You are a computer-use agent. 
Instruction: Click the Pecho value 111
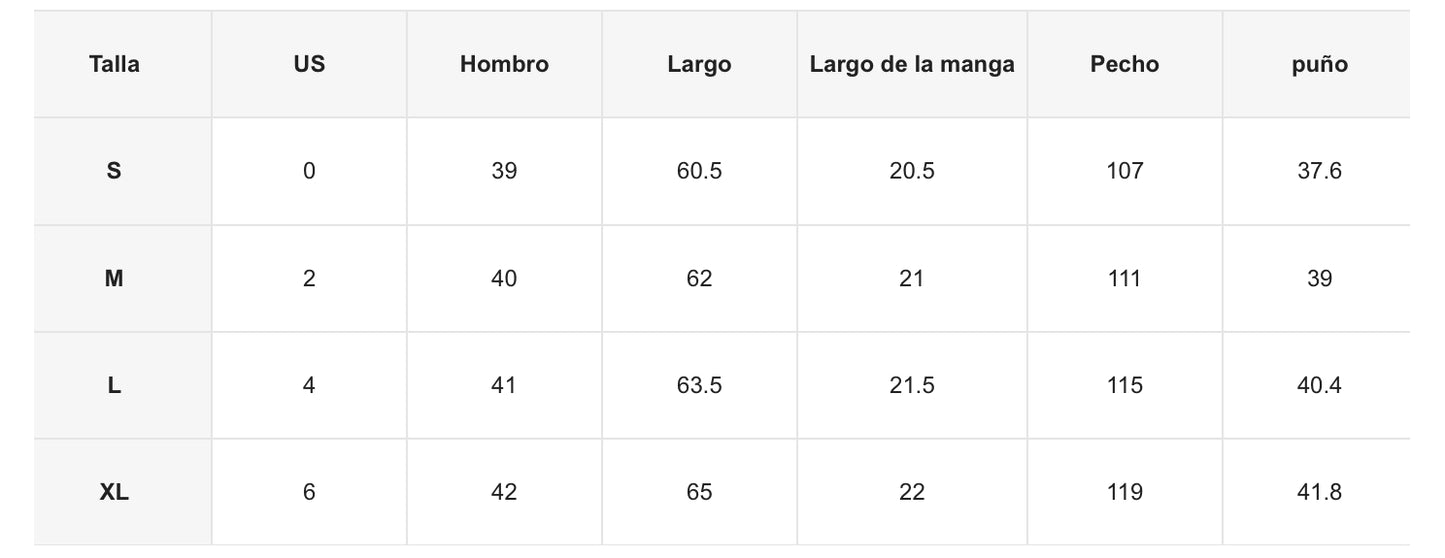coord(1125,279)
